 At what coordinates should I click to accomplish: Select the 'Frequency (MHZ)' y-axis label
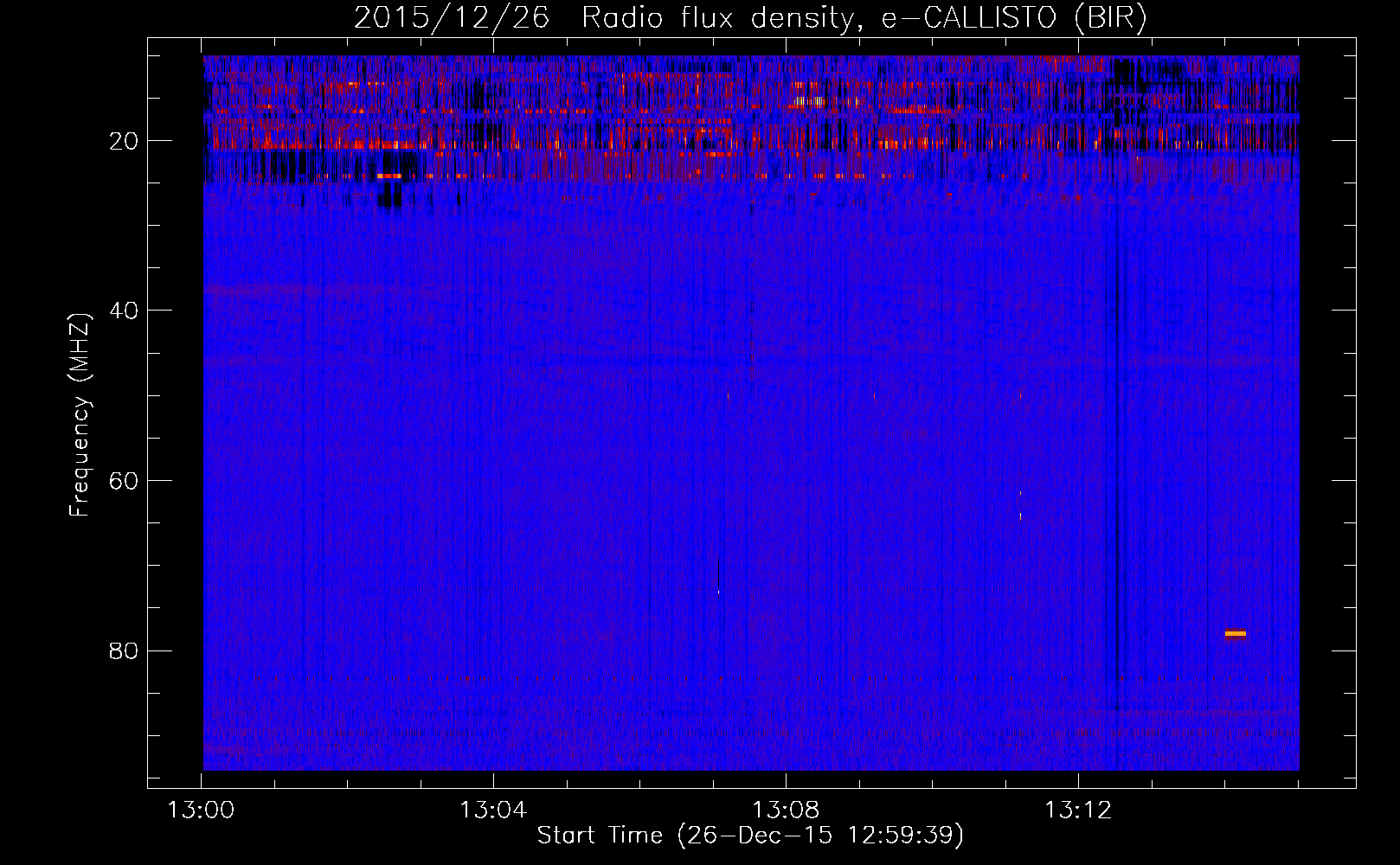80,415
